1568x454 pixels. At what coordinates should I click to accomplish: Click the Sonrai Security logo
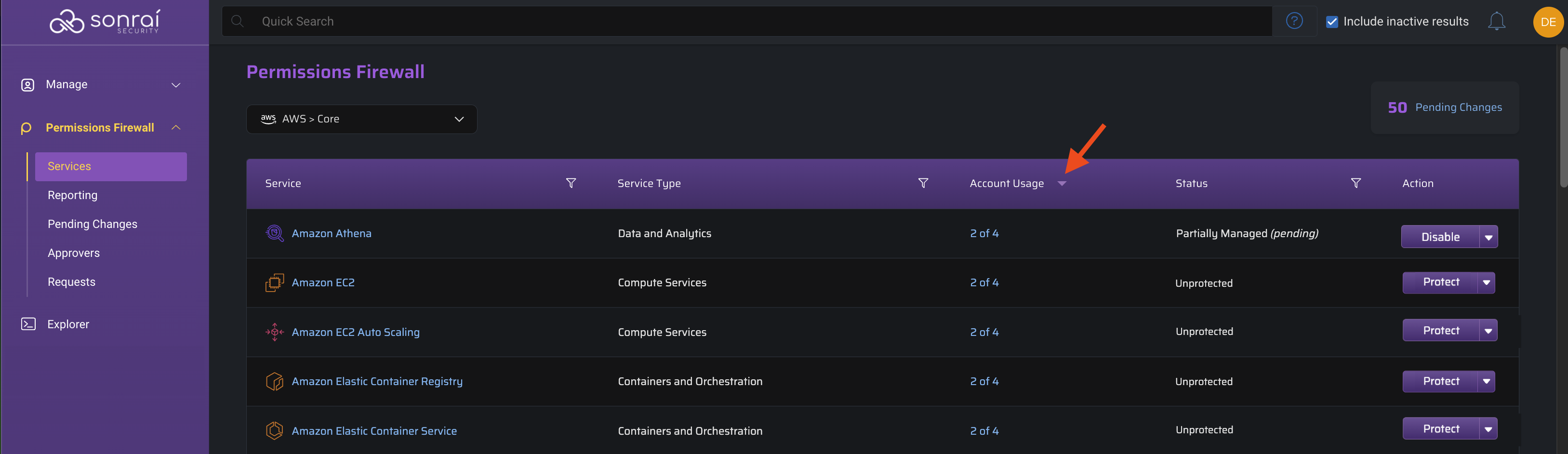pyautogui.click(x=105, y=21)
